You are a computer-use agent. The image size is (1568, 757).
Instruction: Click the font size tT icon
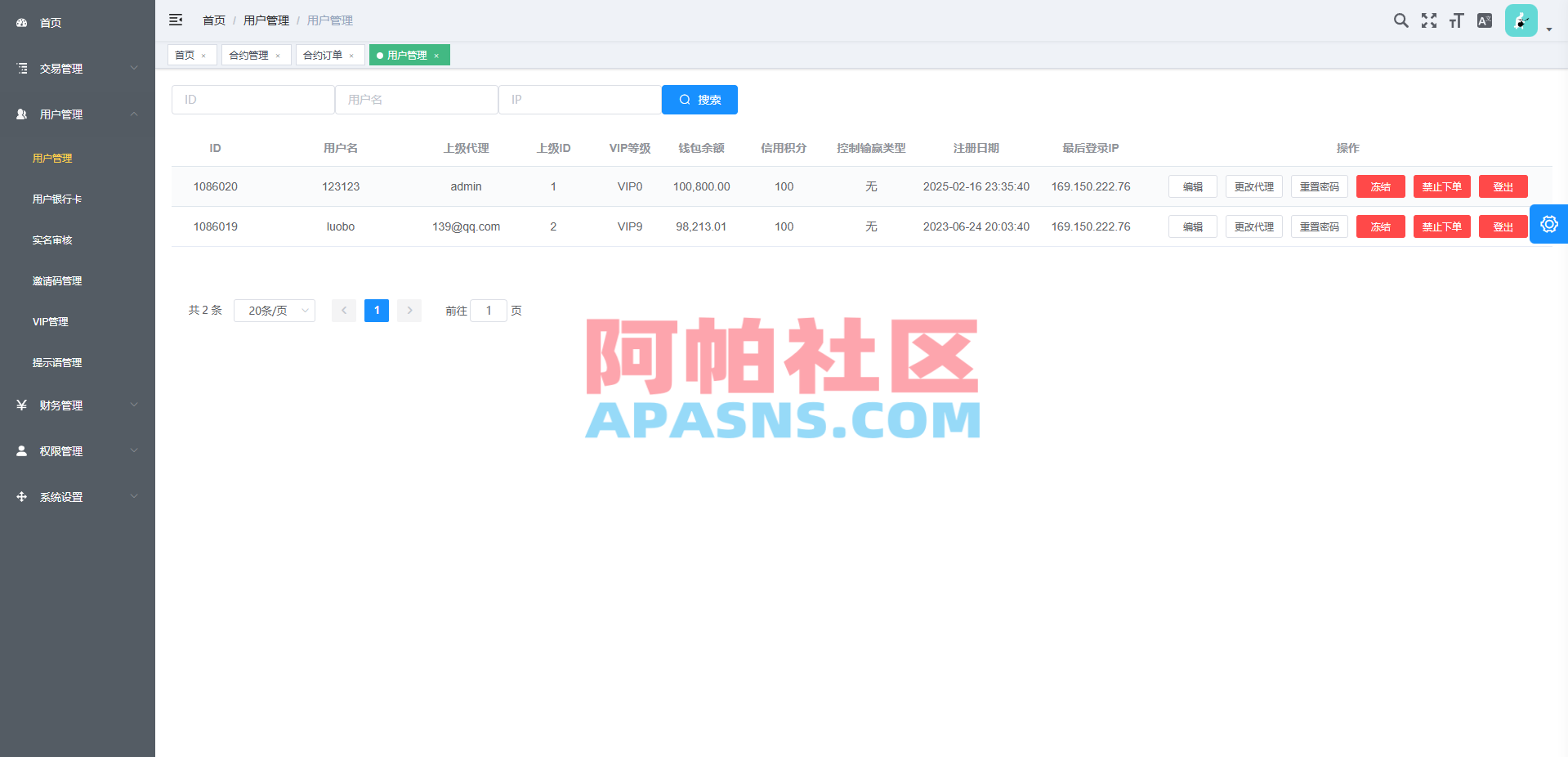tap(1456, 20)
